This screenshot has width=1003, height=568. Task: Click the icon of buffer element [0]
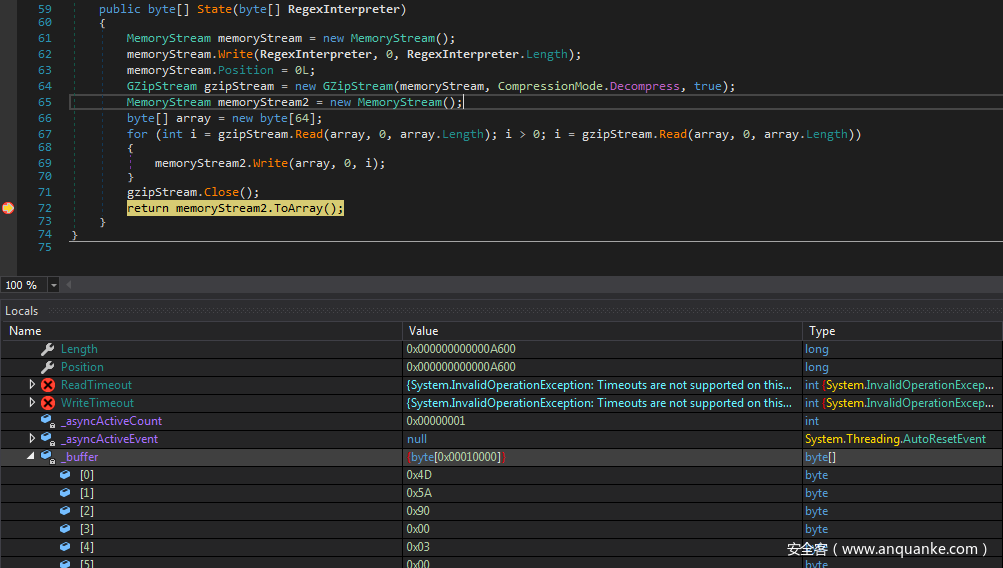point(65,475)
